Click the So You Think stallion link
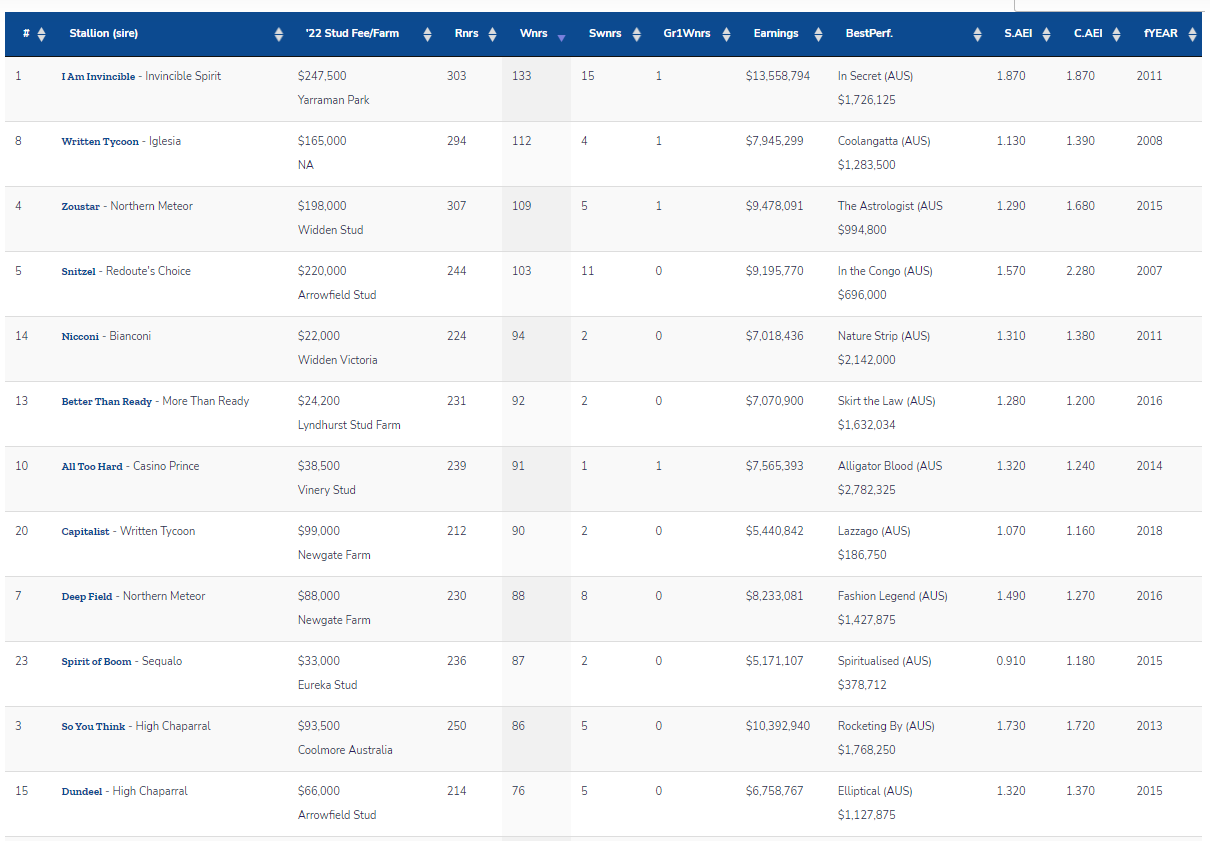Image resolution: width=1210 pixels, height=841 pixels. [x=93, y=727]
